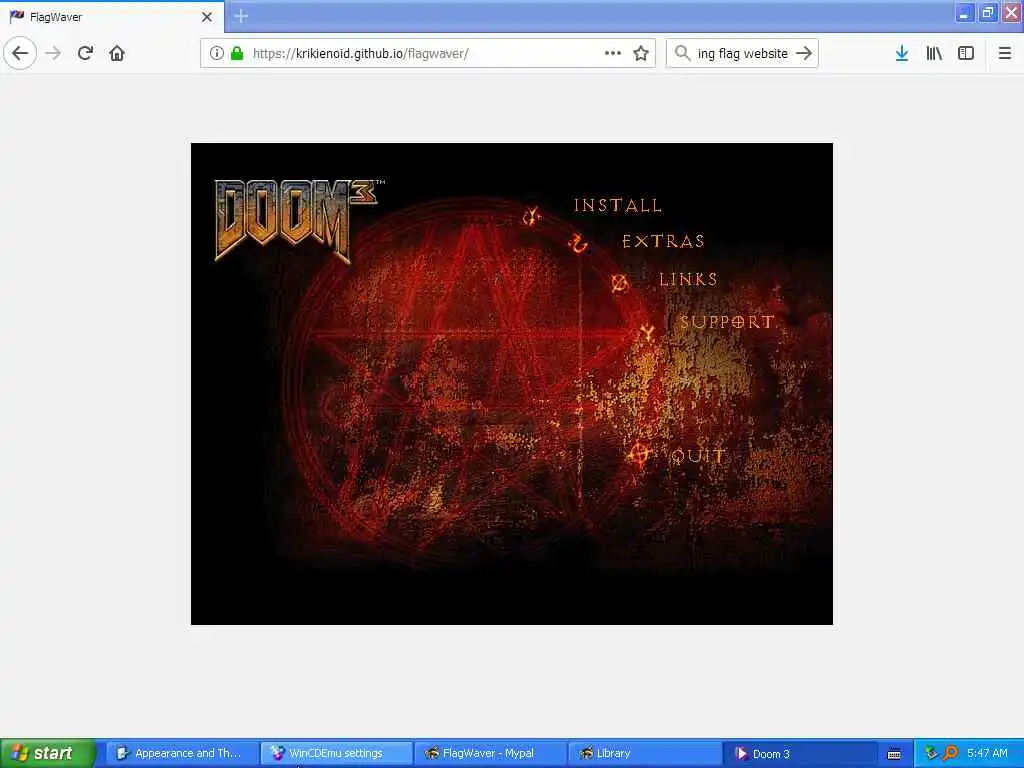This screenshot has height=768, width=1024.
Task: Bookmark this page with the star
Action: (x=641, y=53)
